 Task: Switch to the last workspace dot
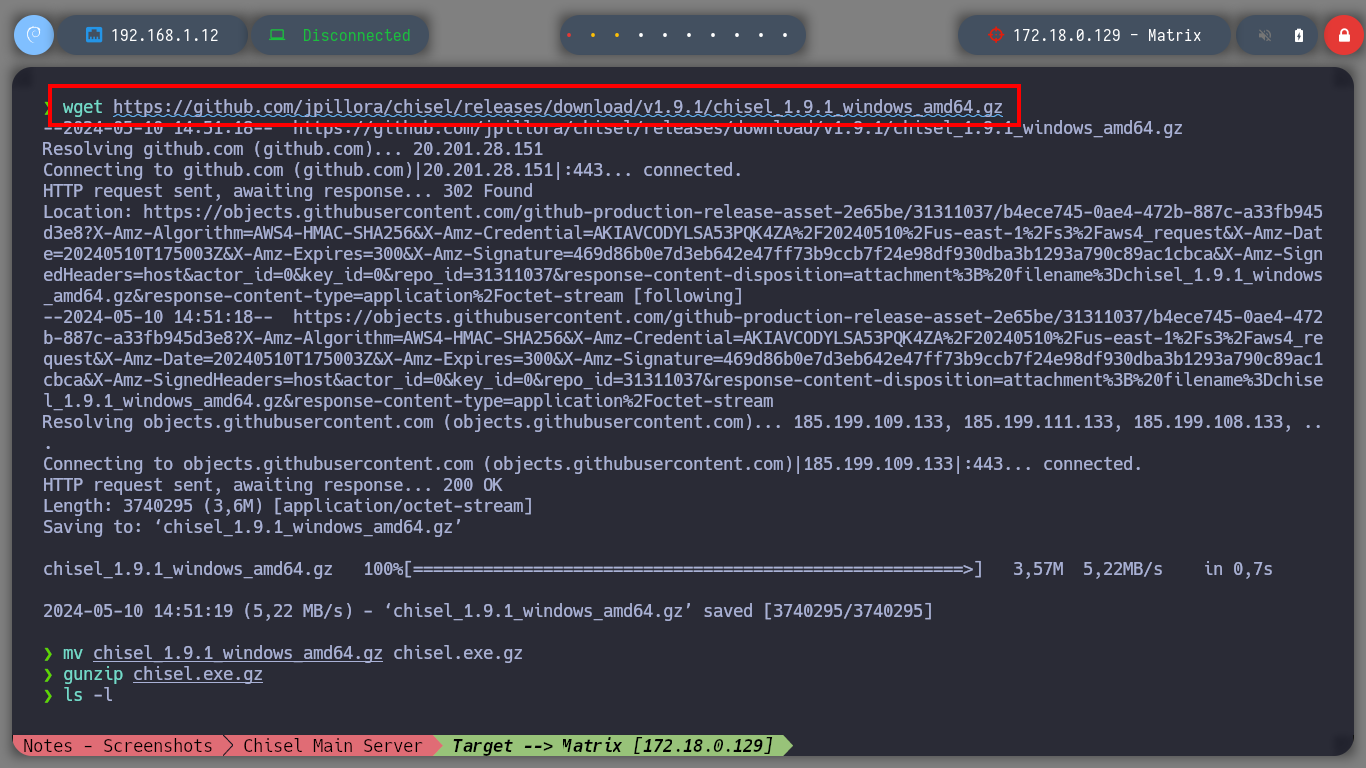(785, 35)
